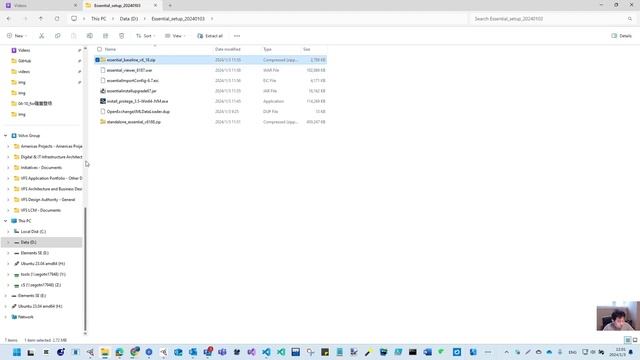Open the See more three-dots menu
640x360 pixels.
tap(237, 36)
